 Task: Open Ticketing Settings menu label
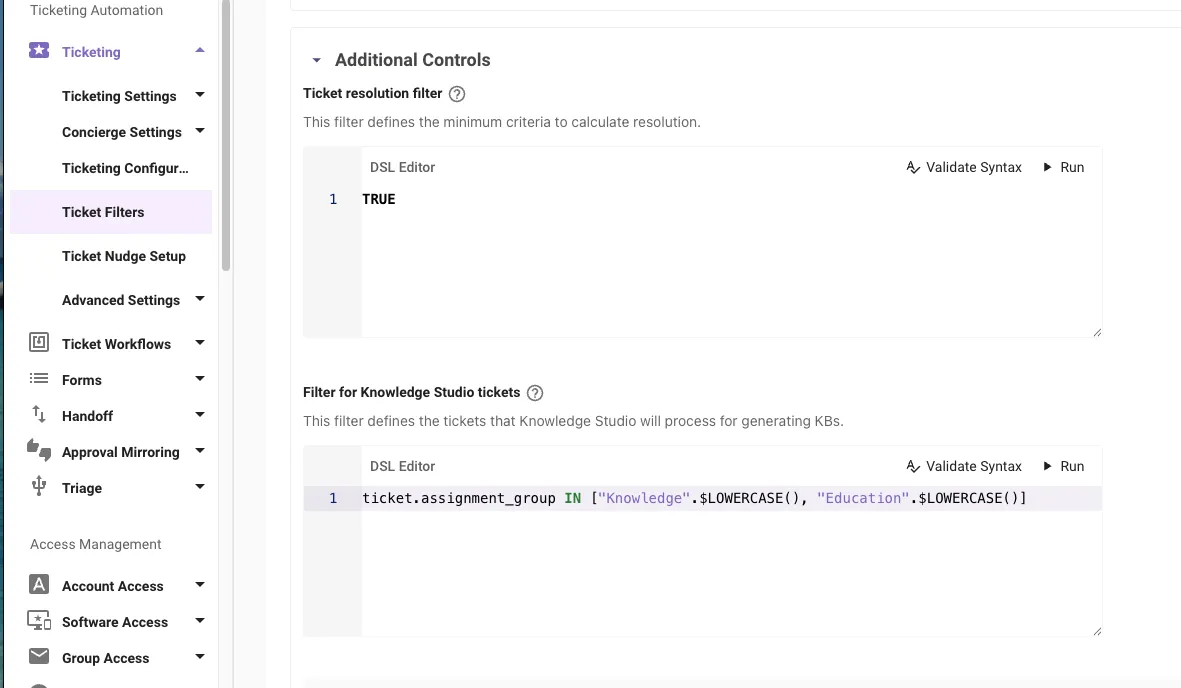(x=119, y=96)
